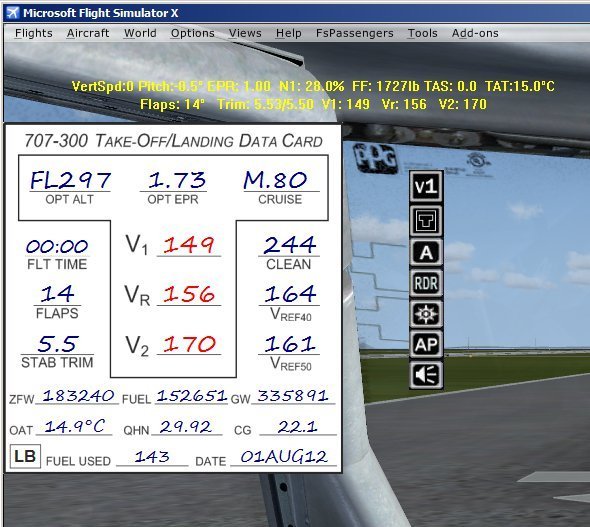The image size is (590, 527).
Task: Click the QHN 29.92 value
Action: click(x=186, y=427)
